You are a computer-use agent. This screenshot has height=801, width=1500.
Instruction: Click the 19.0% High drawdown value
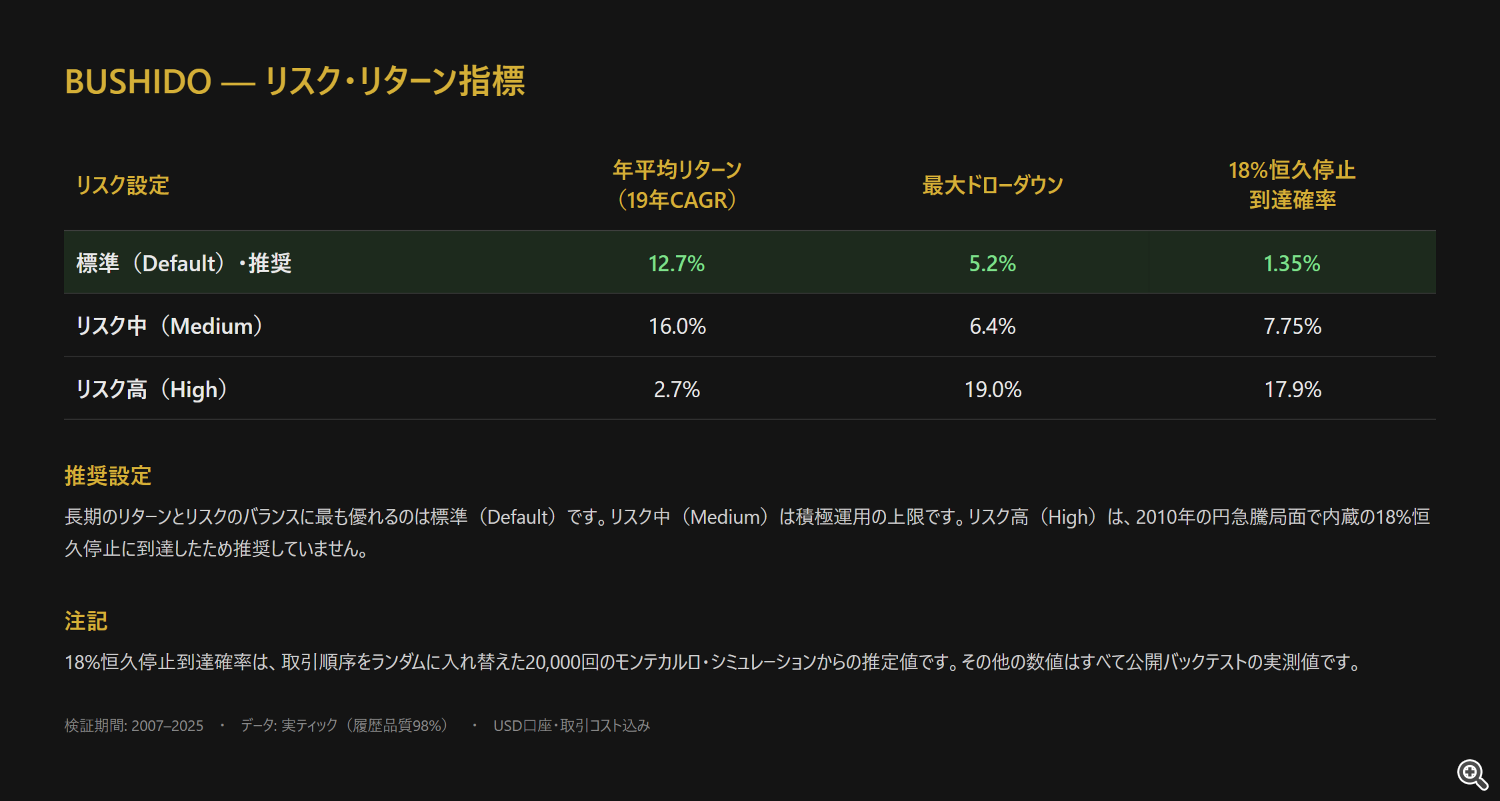(992, 389)
